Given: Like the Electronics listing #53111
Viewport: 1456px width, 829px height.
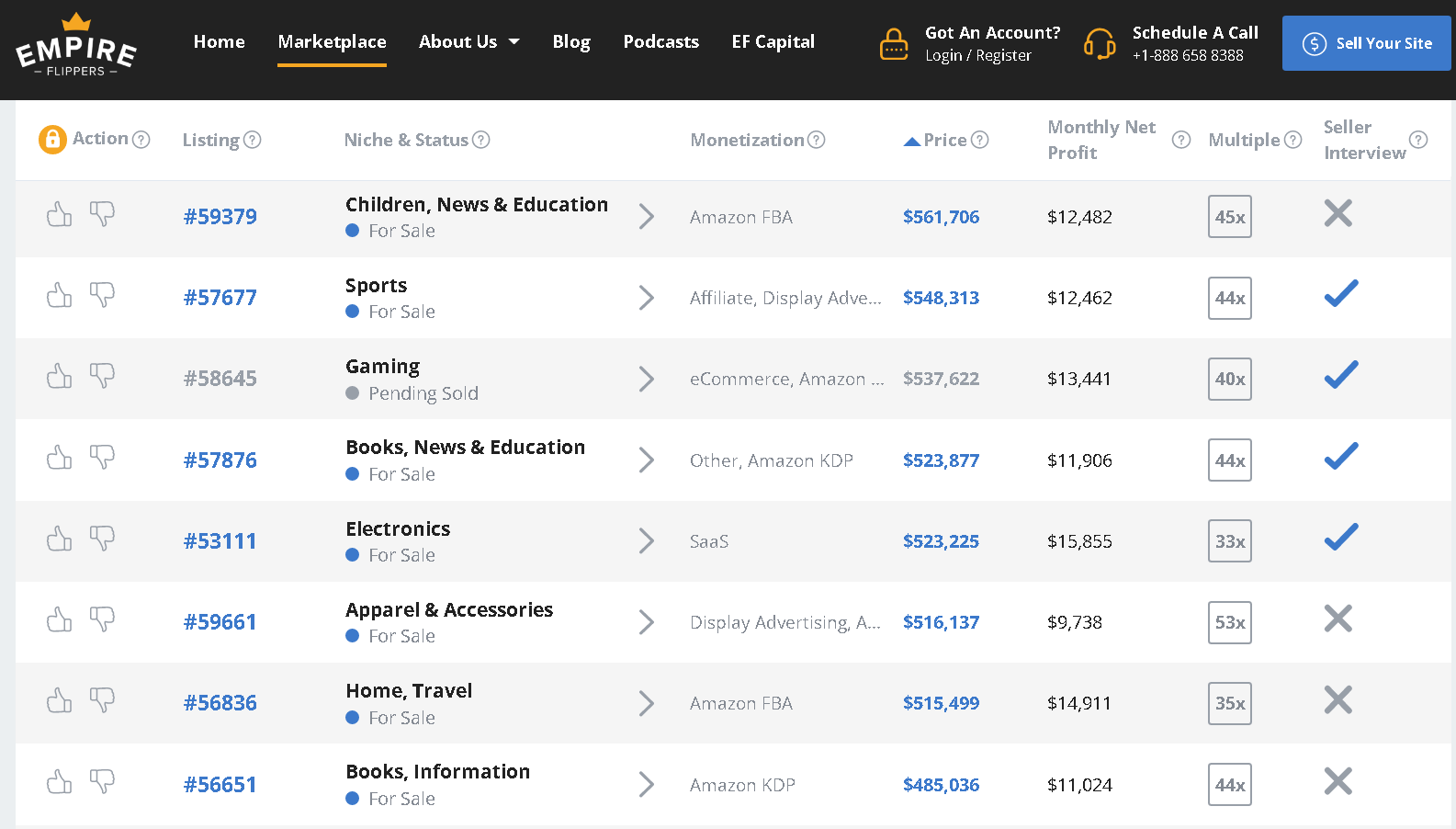Looking at the screenshot, I should [x=60, y=539].
